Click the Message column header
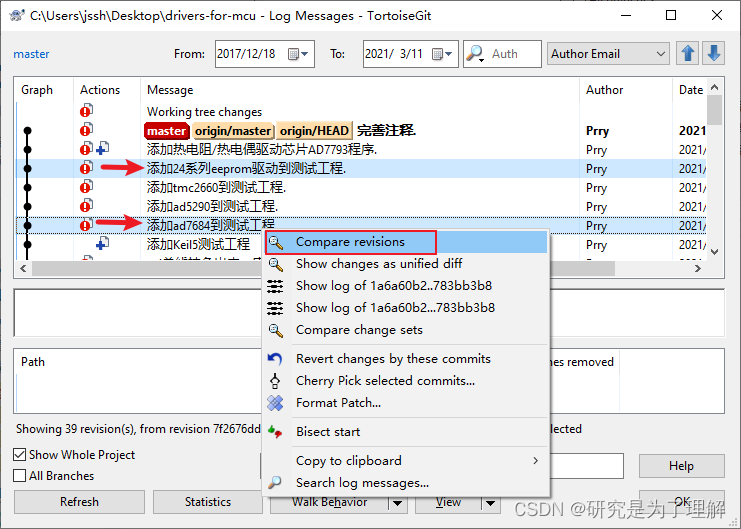 (360, 90)
